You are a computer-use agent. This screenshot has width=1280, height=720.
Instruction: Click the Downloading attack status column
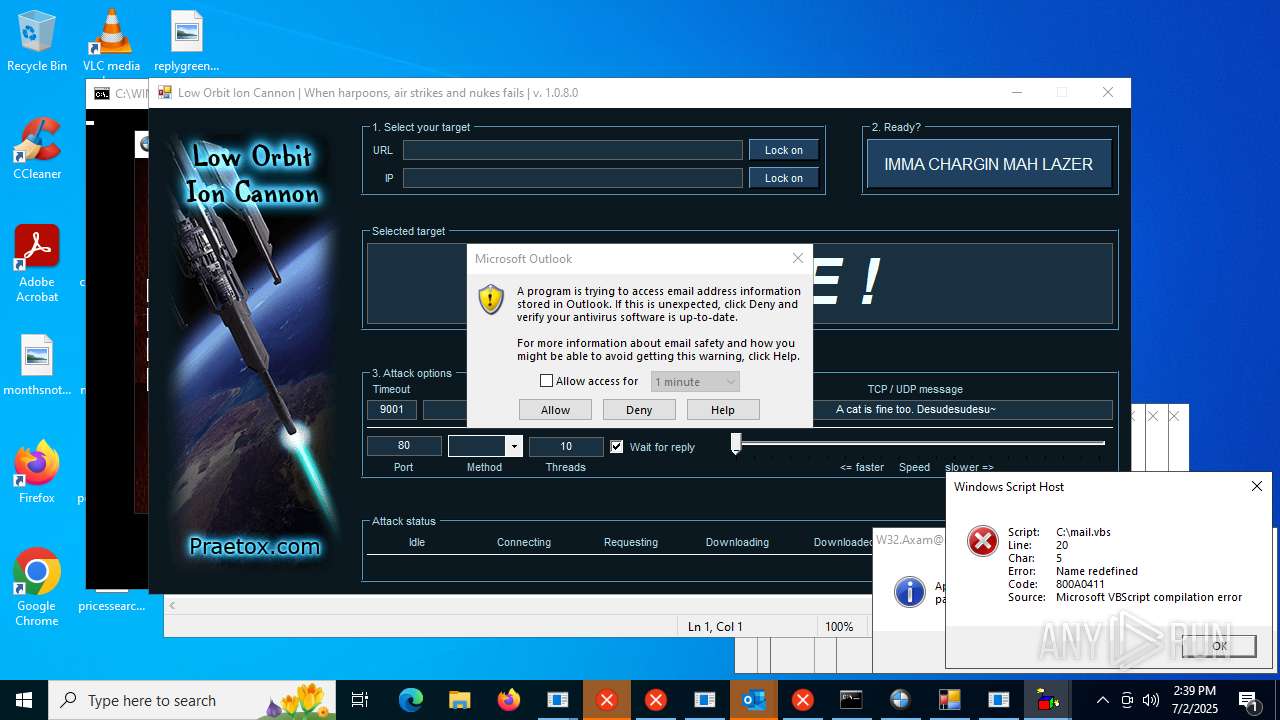pyautogui.click(x=737, y=542)
